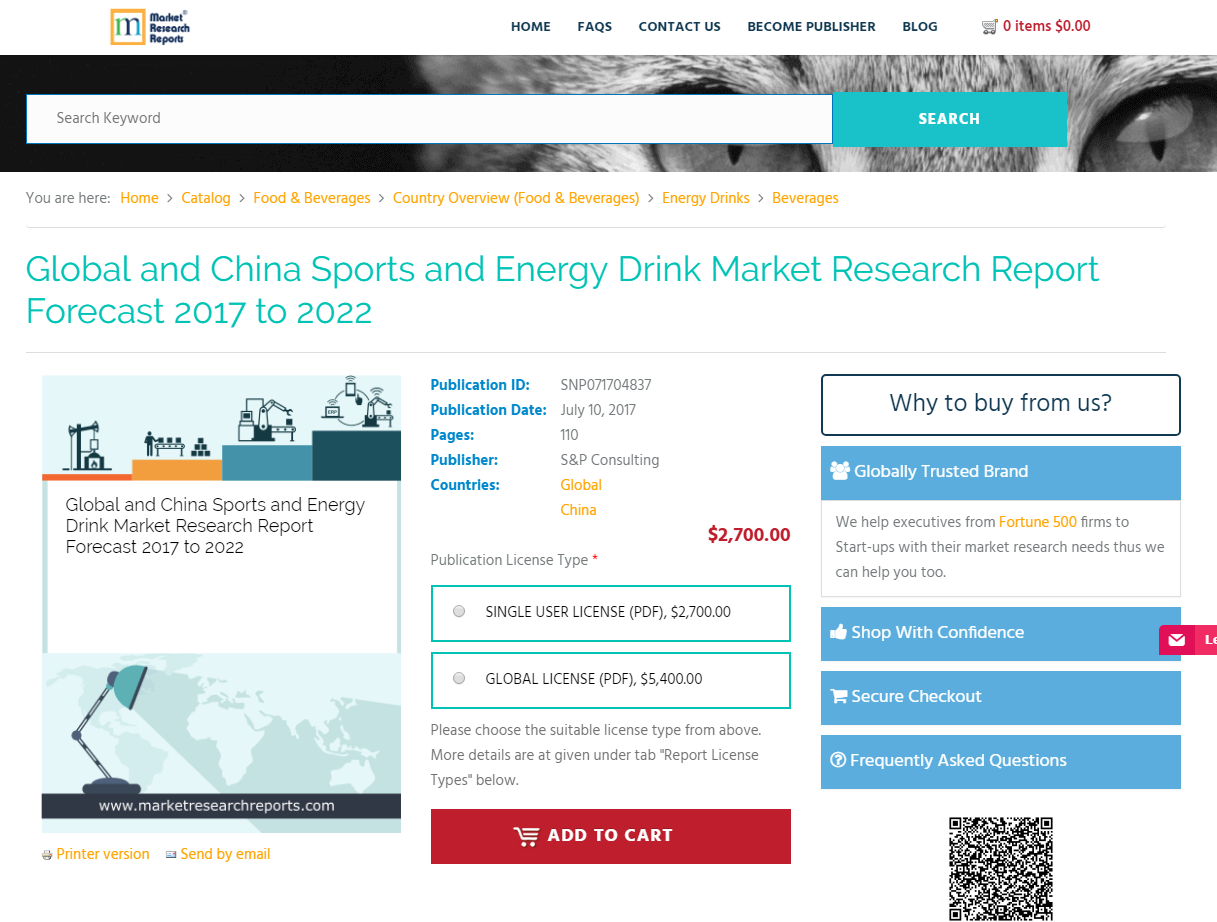The image size is (1217, 922).
Task: Open Printer version link
Action: coord(103,854)
